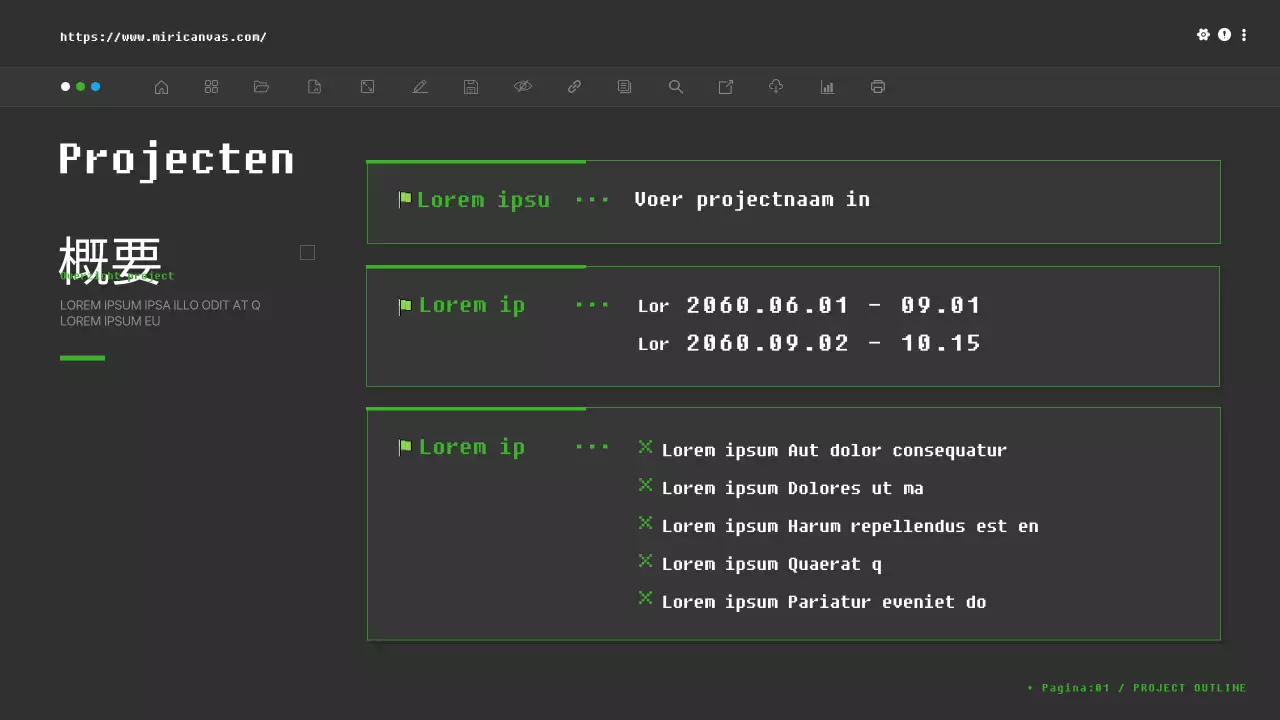Open the ellipsis beside the dates card title
The image size is (1280, 720).
pyautogui.click(x=592, y=306)
